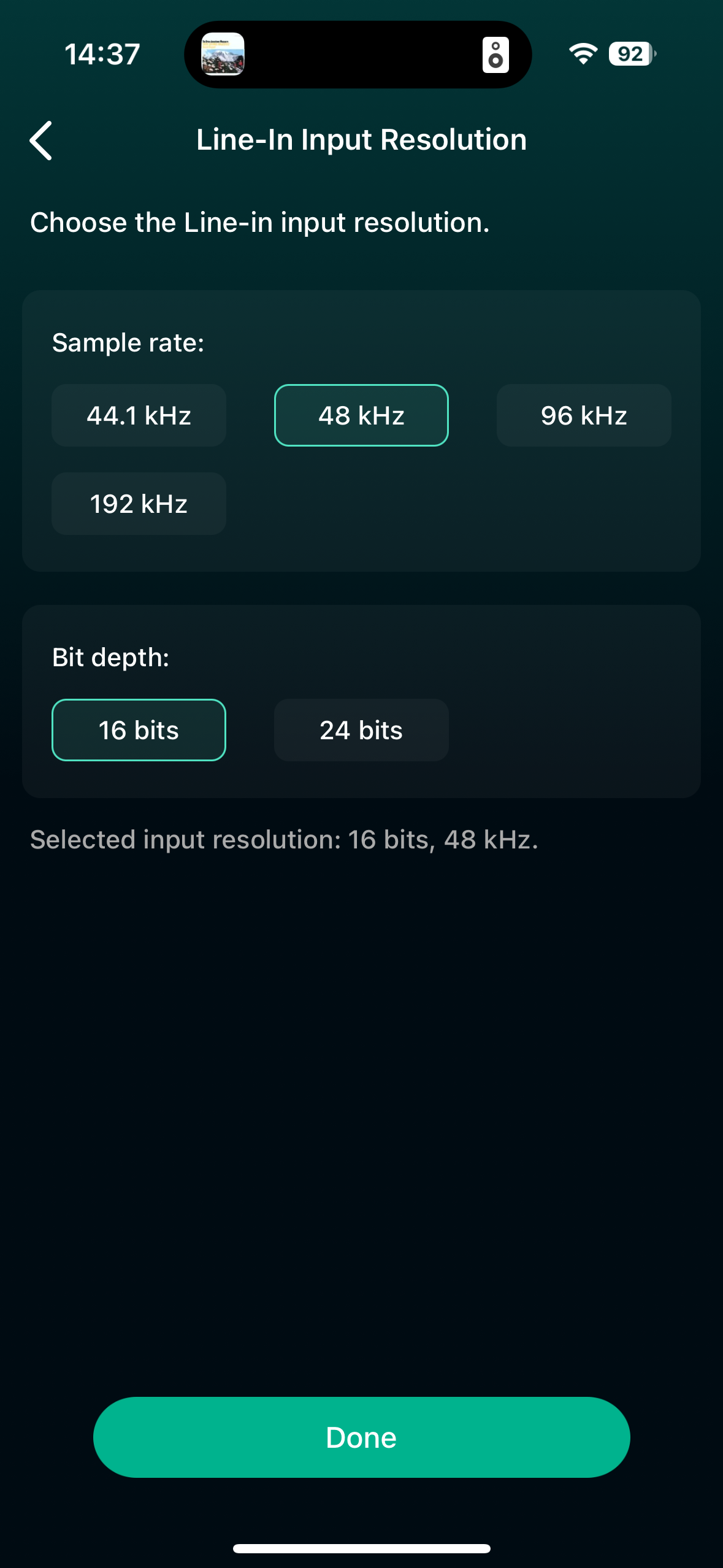Tap the Choose the Line-in input resolution instruction
The image size is (723, 1568).
coord(260,222)
